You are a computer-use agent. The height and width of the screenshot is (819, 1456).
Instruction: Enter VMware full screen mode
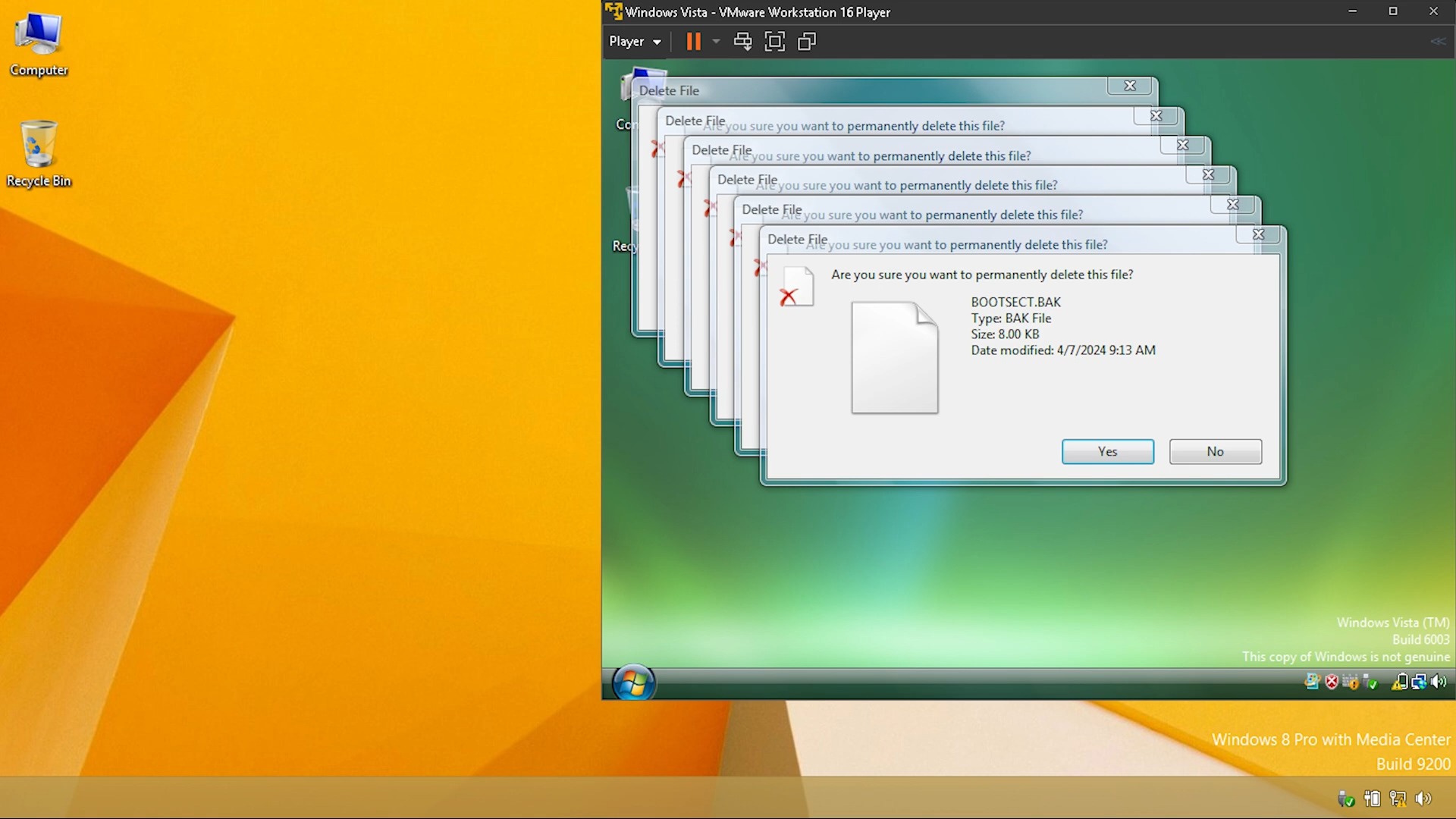point(774,42)
